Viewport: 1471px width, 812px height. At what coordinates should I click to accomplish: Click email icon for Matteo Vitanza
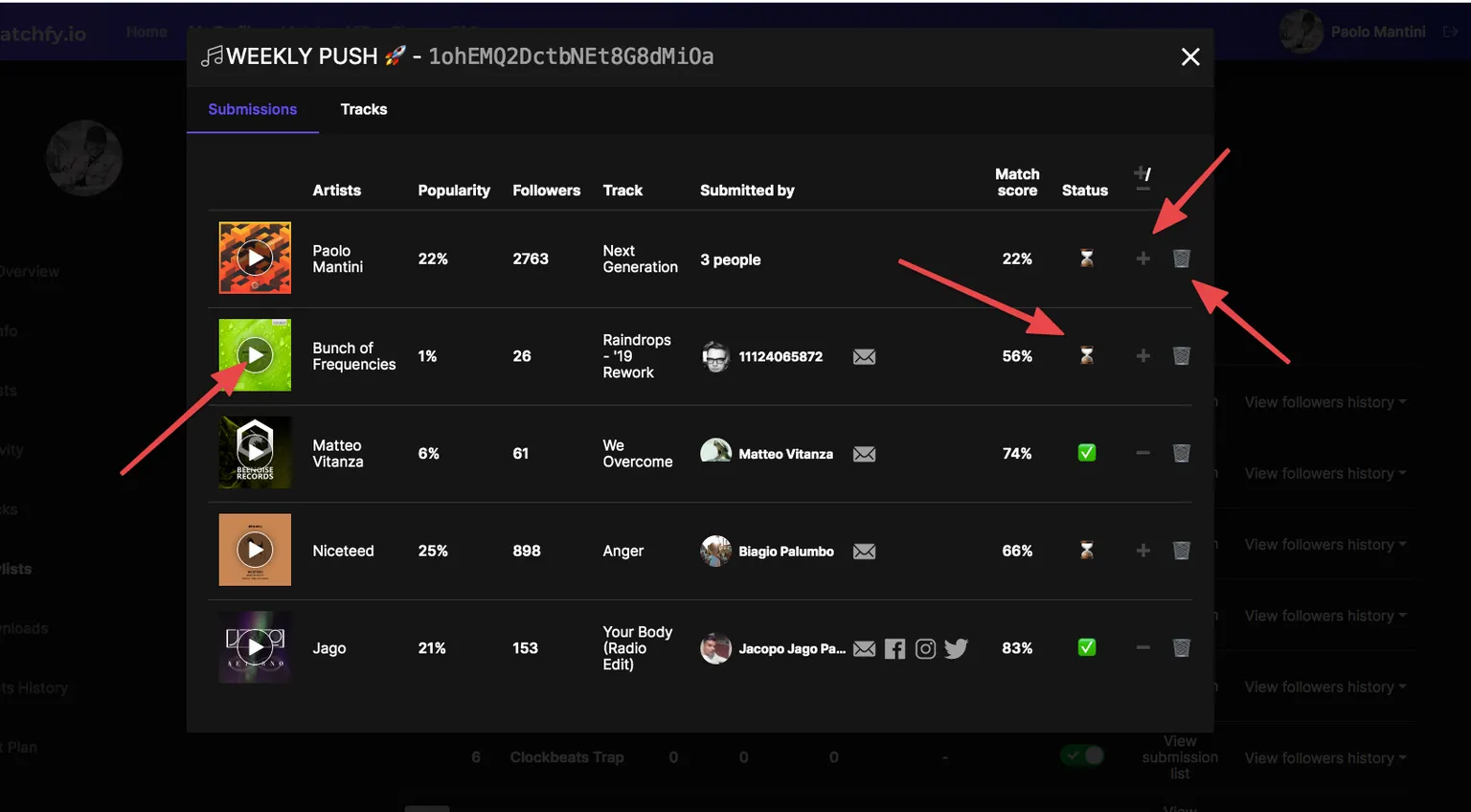click(x=864, y=454)
